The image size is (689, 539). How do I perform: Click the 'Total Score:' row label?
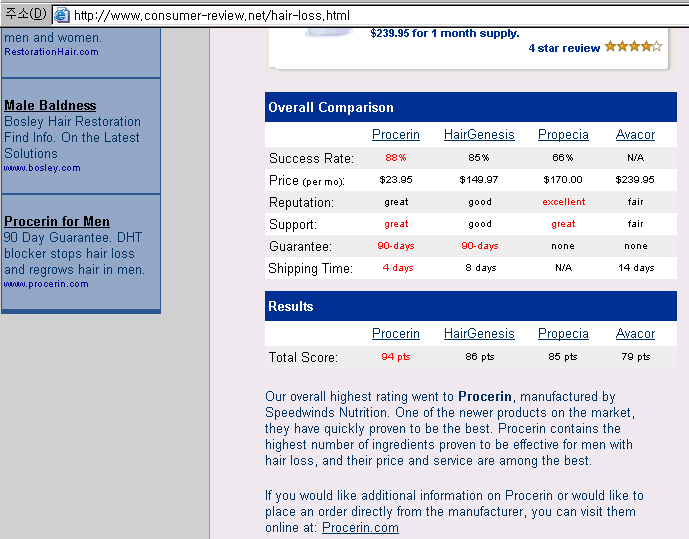point(303,357)
